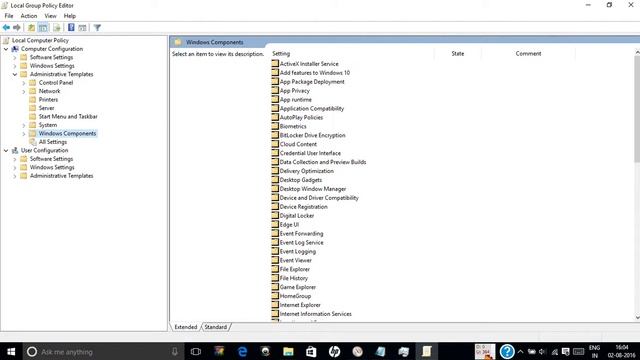Screen dimensions: 640x360
Task: Click the Cortana circle search icon
Action: coord(32,351)
